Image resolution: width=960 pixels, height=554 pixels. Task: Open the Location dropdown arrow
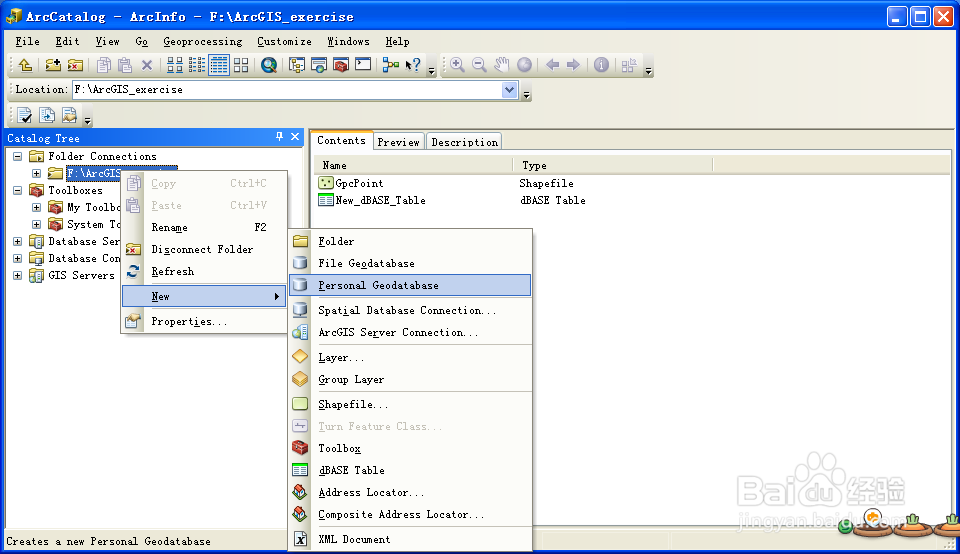(x=509, y=90)
